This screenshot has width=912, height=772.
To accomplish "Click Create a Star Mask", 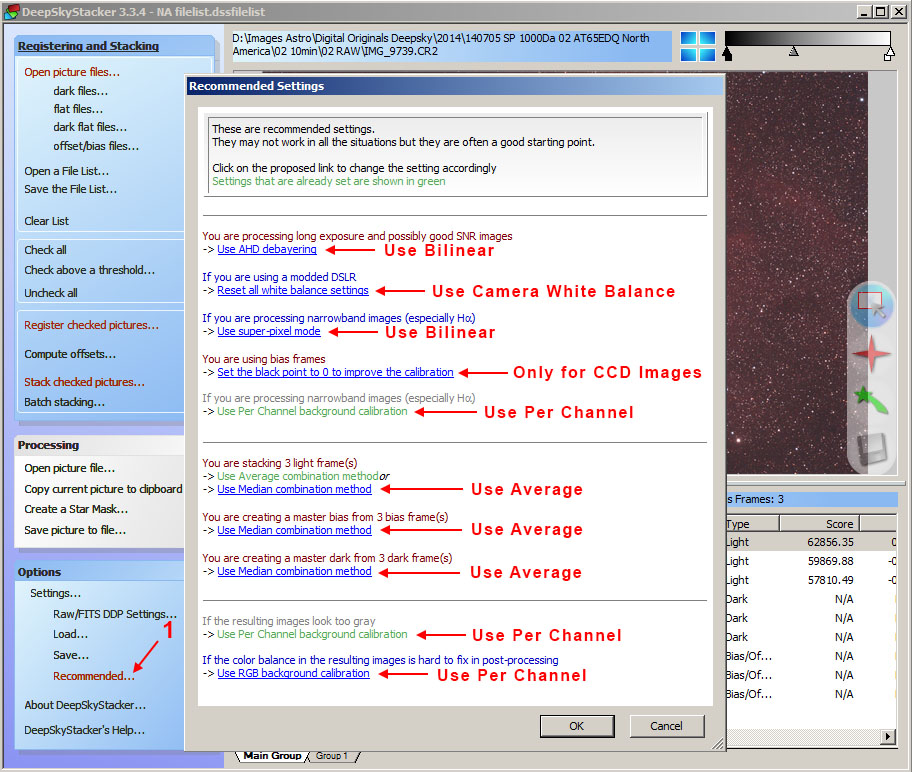I will (76, 509).
